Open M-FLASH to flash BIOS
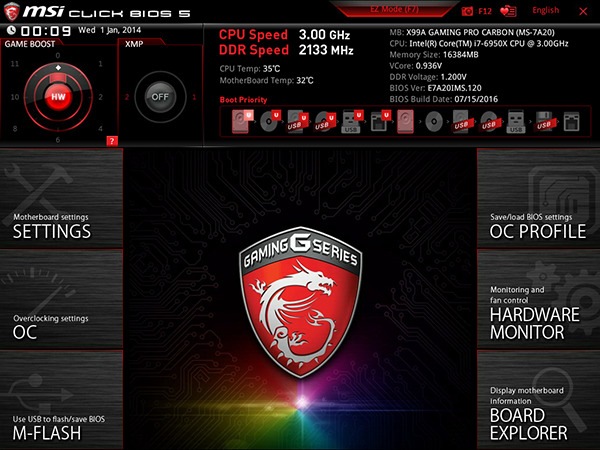The image size is (600, 450). (x=61, y=399)
